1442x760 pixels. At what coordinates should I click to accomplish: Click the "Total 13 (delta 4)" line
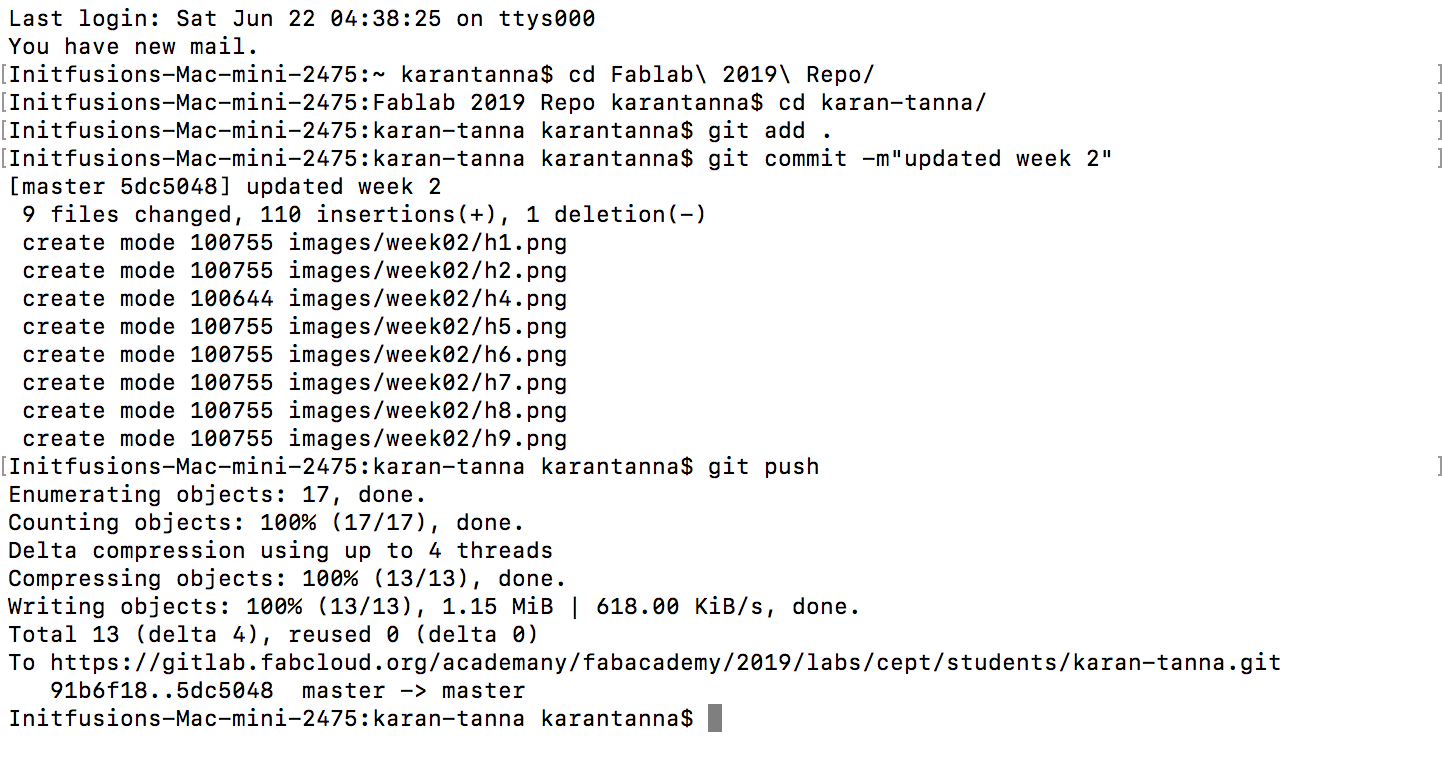click(x=273, y=634)
